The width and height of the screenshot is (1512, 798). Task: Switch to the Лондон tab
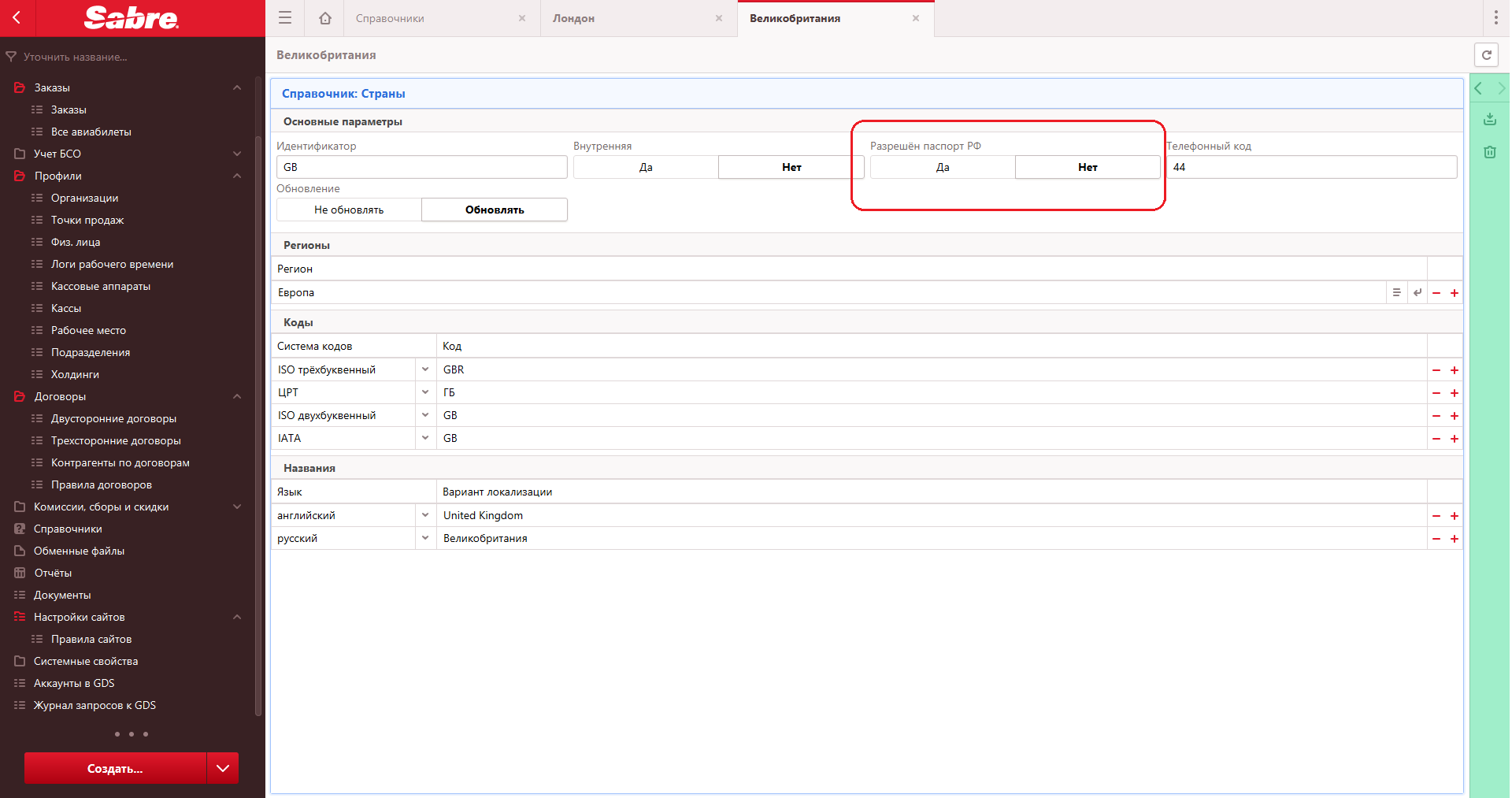pos(574,18)
